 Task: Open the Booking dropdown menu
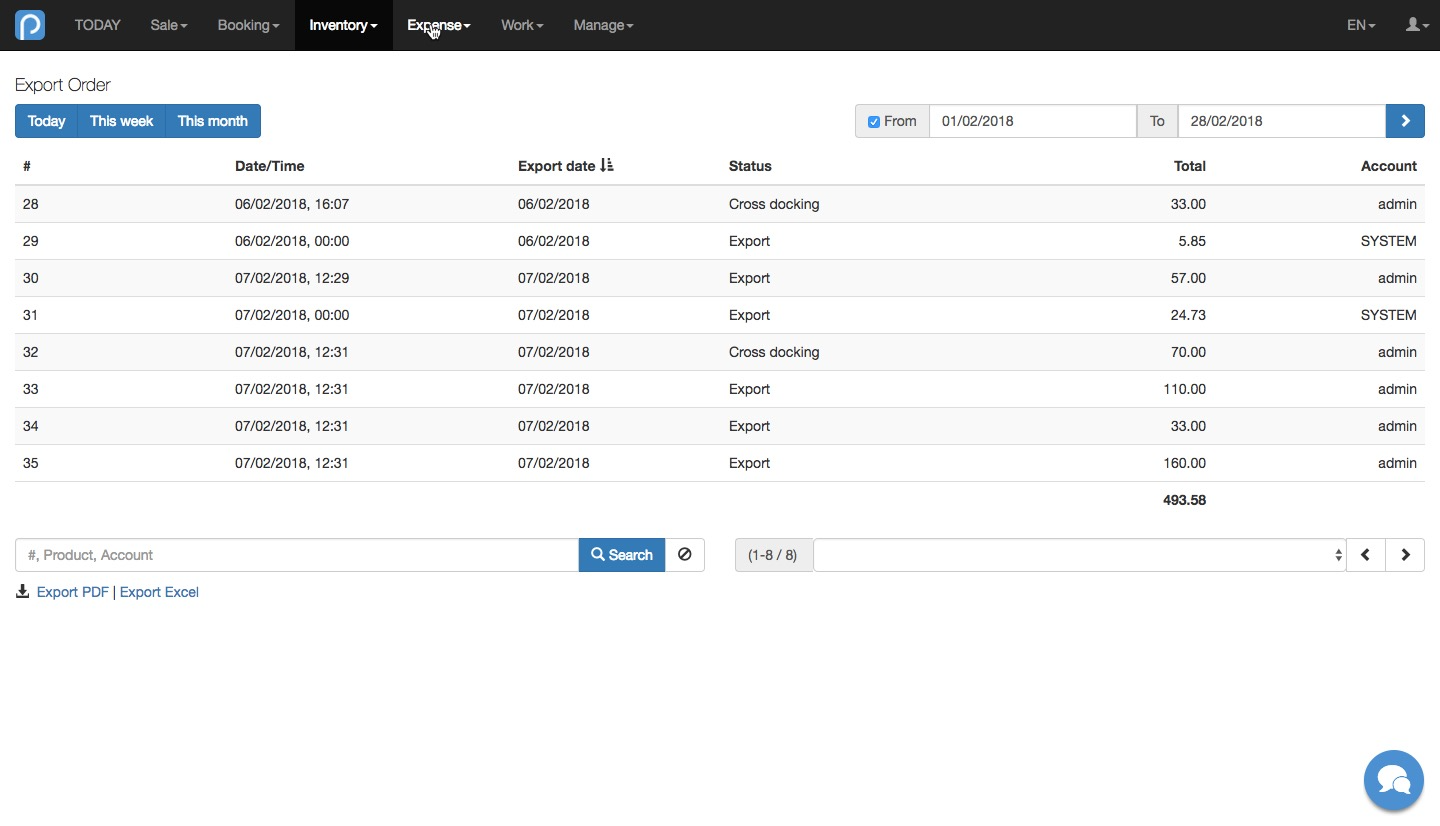click(x=248, y=25)
